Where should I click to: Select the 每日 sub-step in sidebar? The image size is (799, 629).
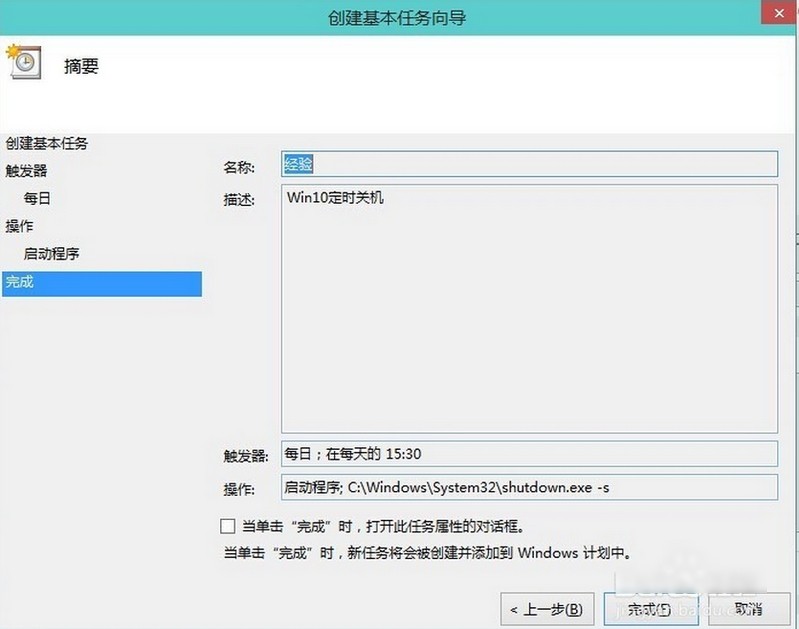coord(37,198)
